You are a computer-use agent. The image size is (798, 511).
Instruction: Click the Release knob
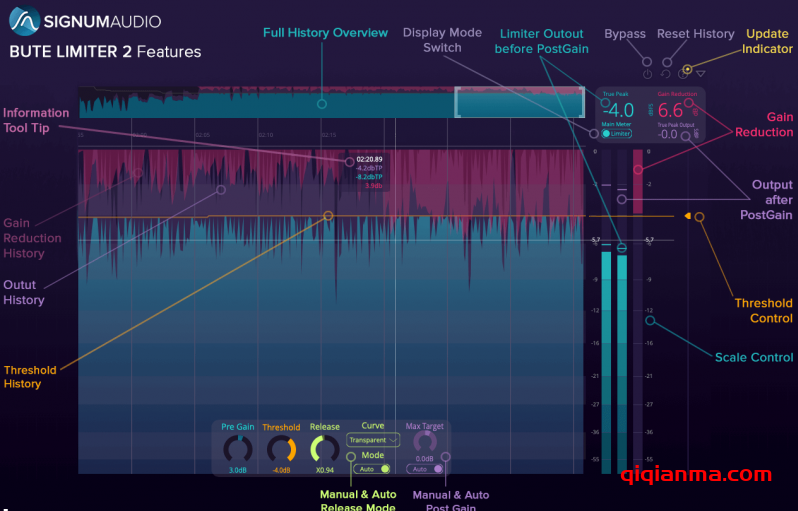[x=324, y=449]
